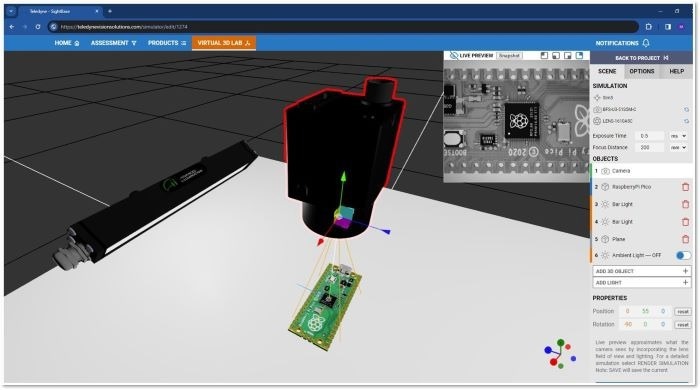Screen dimensions: 700x390
Task: Click ADD 3D OBJECT button
Action: coord(642,271)
